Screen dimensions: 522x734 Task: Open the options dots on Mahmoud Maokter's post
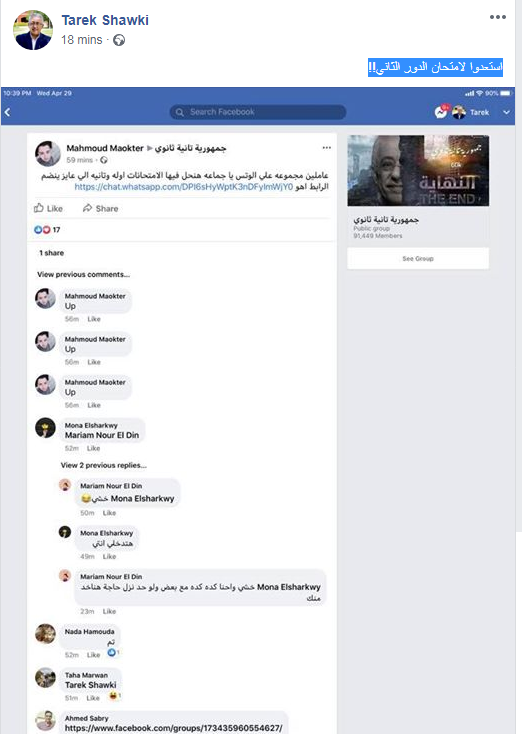pyautogui.click(x=326, y=147)
